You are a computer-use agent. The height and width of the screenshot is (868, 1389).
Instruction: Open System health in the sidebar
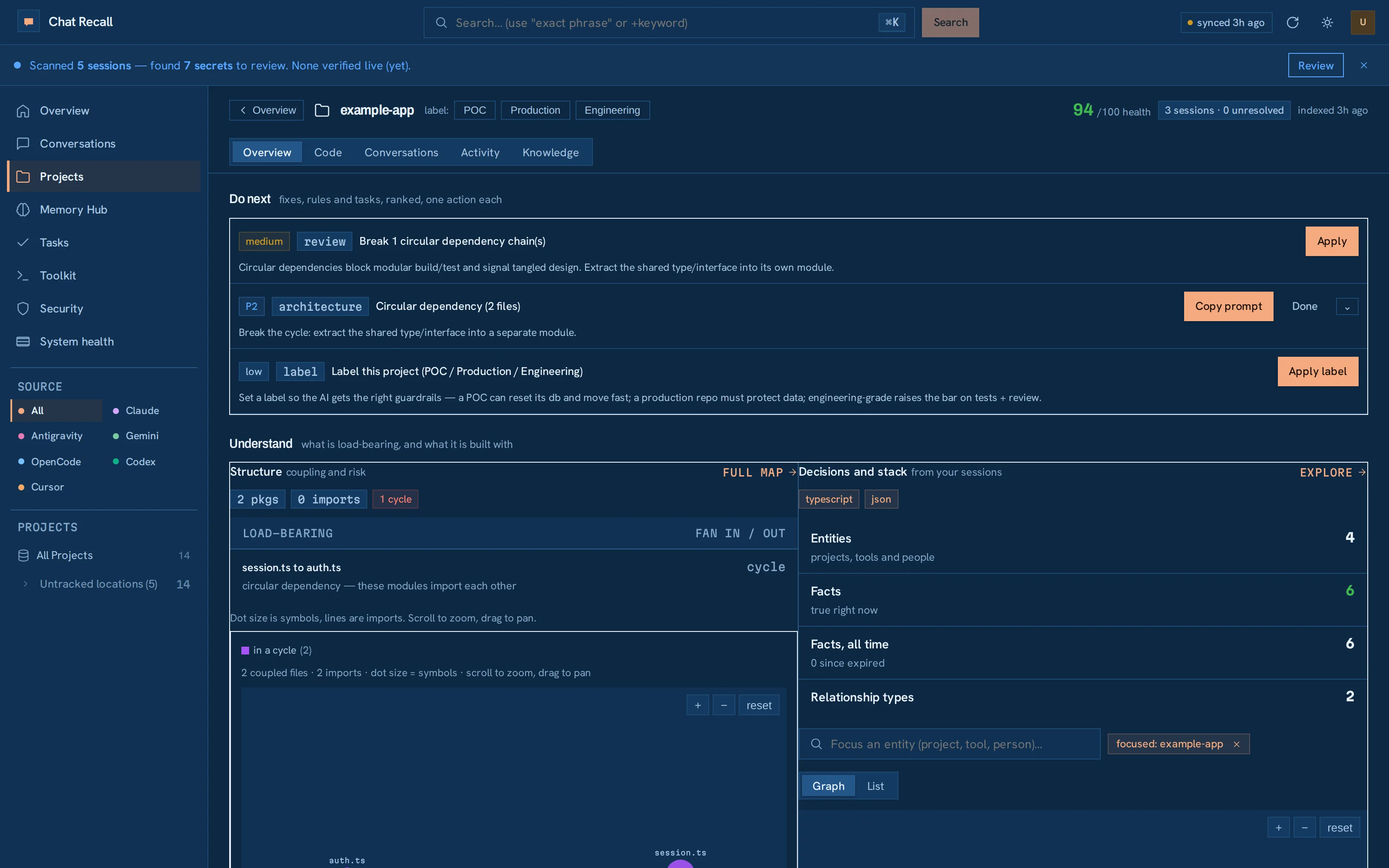point(104,342)
